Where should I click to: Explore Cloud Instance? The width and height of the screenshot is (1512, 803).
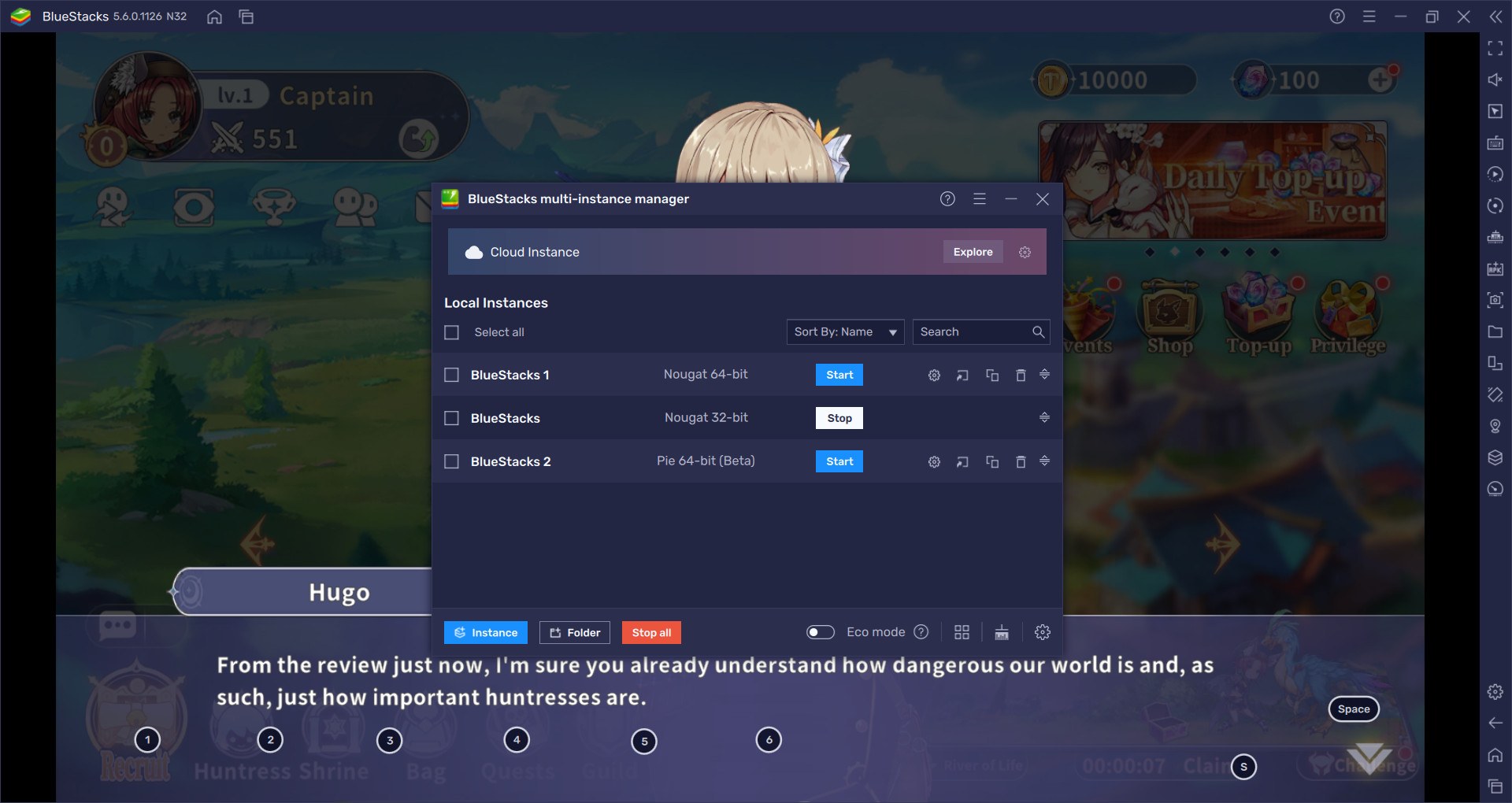(x=973, y=252)
